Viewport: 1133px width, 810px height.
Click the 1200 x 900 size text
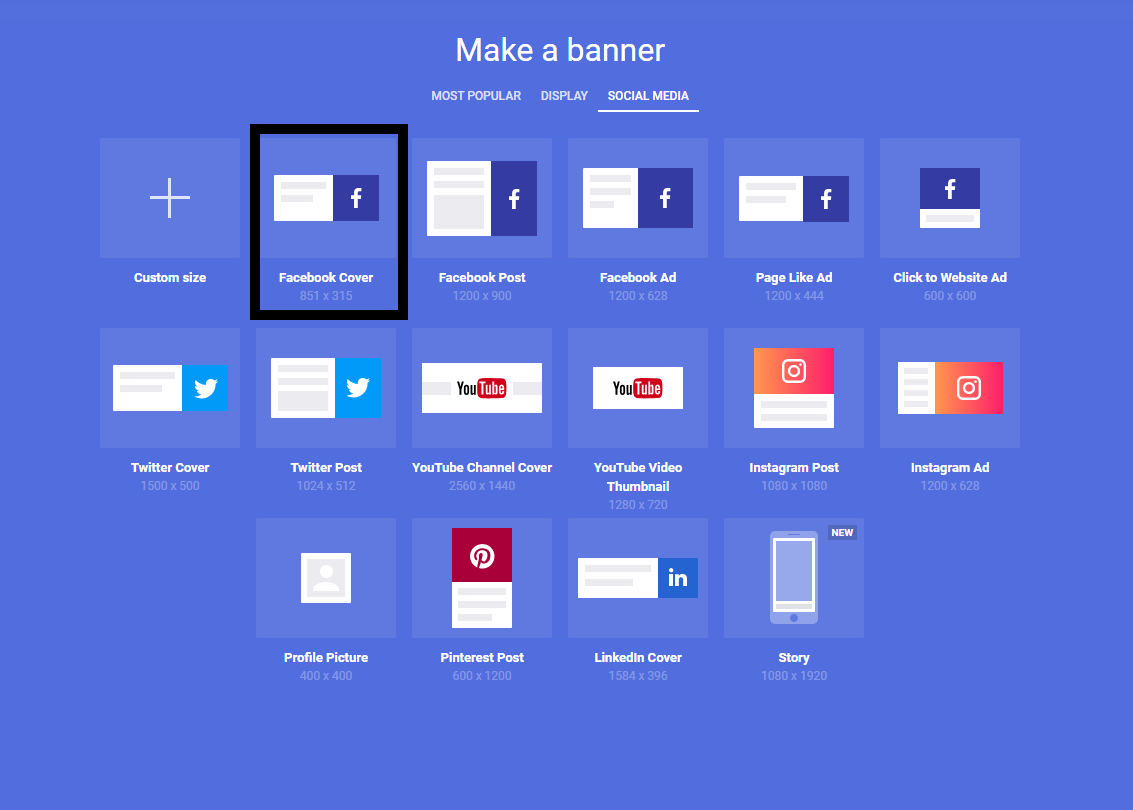pyautogui.click(x=482, y=296)
